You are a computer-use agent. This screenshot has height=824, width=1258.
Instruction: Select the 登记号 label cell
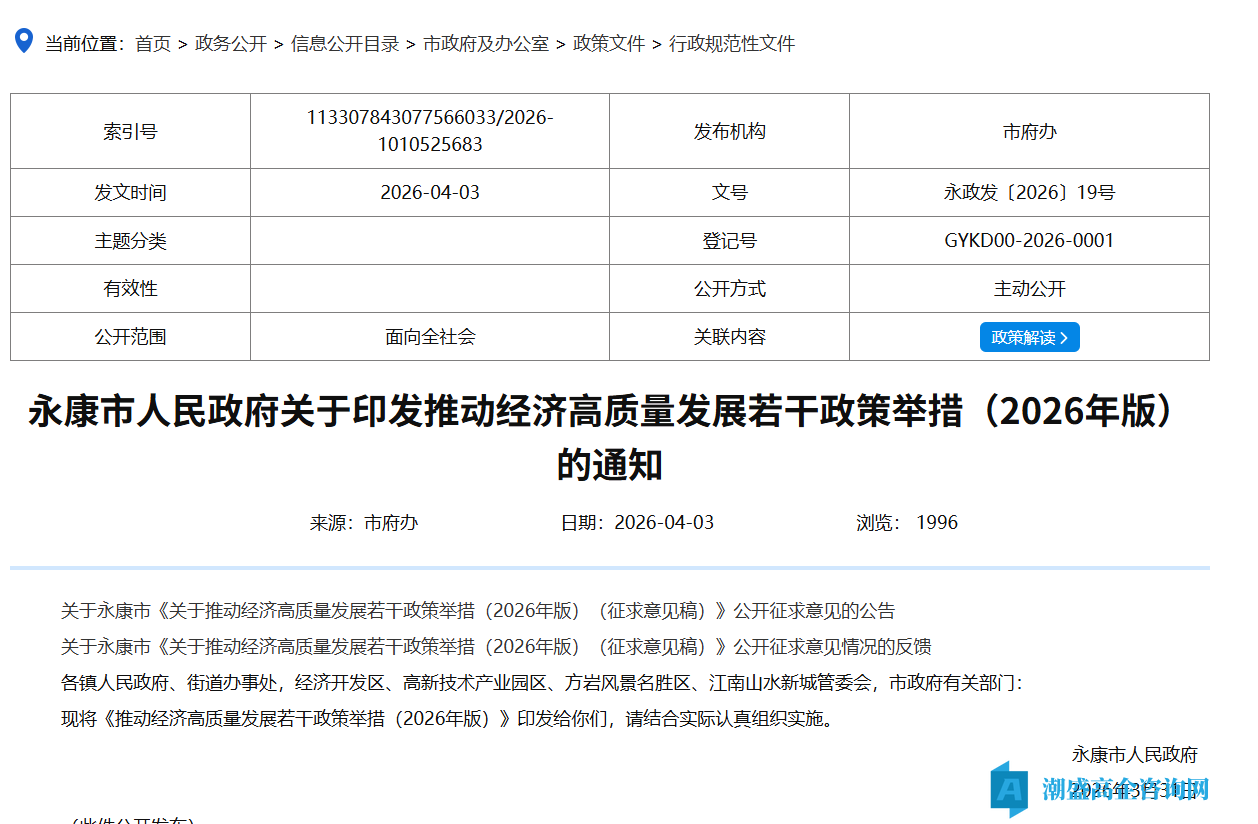pyautogui.click(x=730, y=240)
